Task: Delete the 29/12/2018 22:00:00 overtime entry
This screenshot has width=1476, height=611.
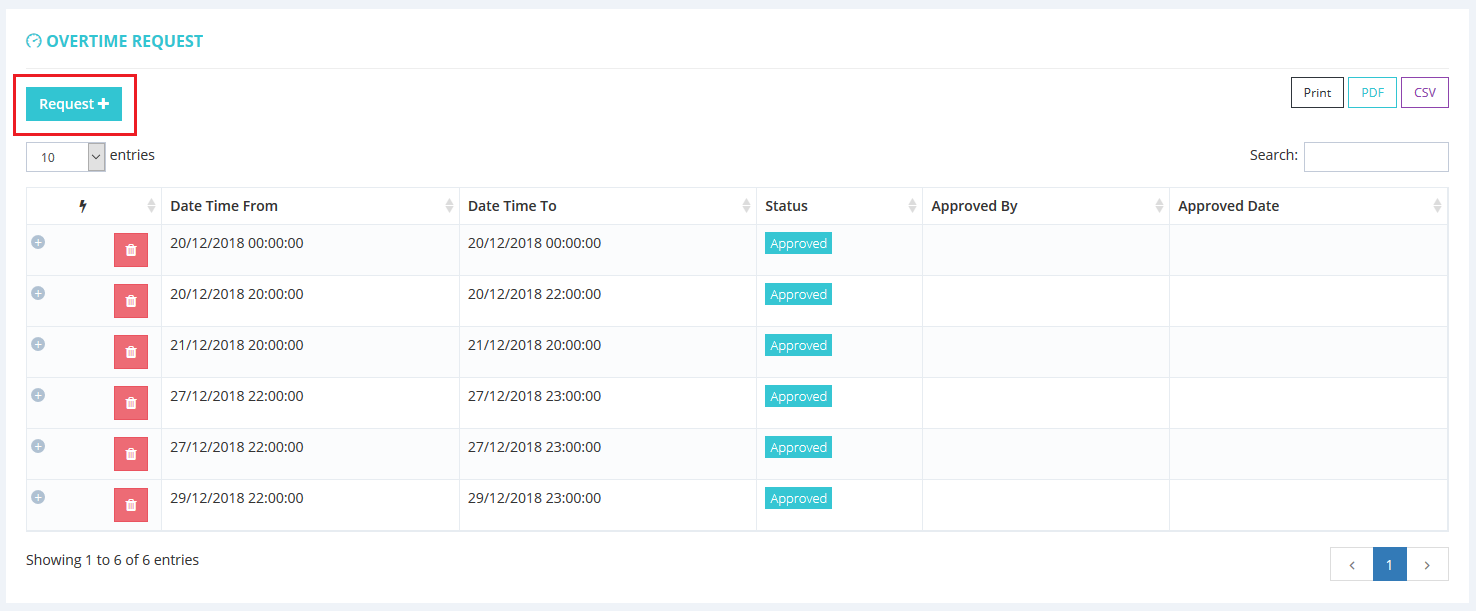Action: (130, 505)
